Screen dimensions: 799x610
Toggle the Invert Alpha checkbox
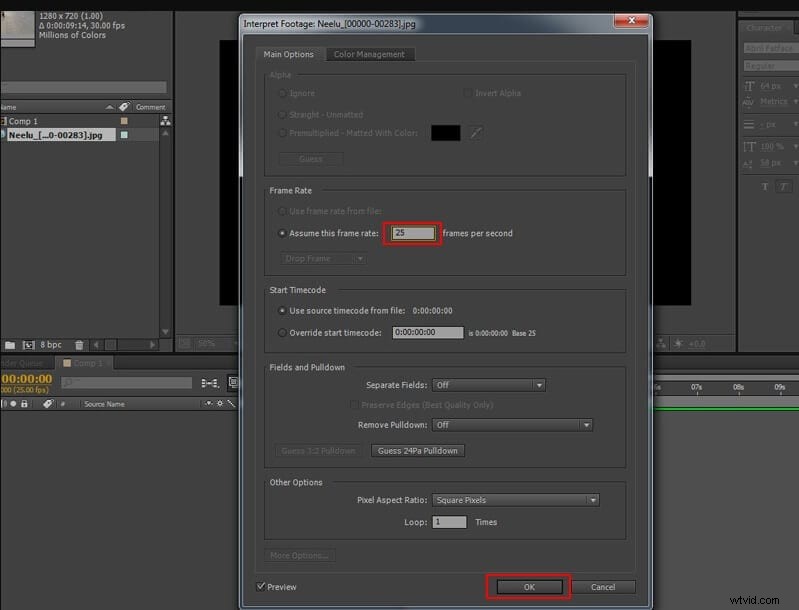467,93
